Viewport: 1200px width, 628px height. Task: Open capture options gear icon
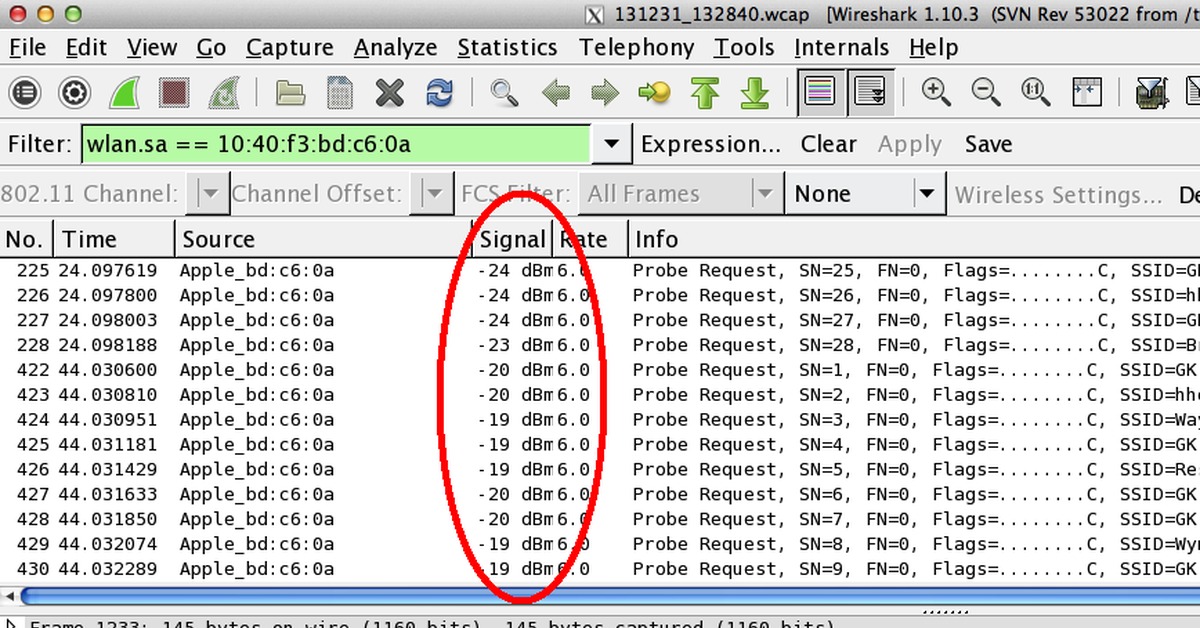coord(74,93)
